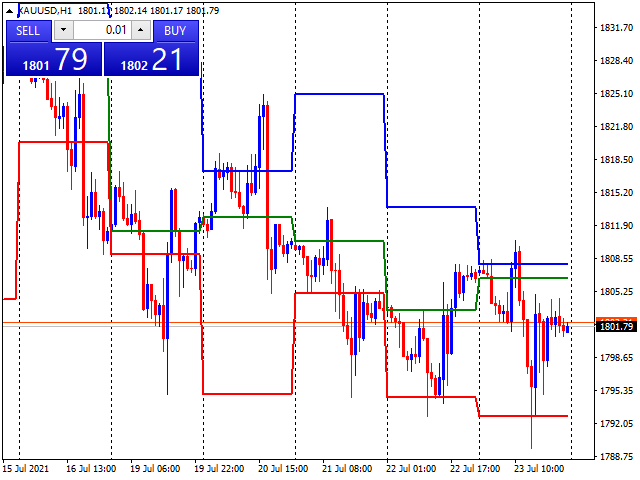Click the 1821.80 price axis label
640x480 pixels.
[616, 127]
